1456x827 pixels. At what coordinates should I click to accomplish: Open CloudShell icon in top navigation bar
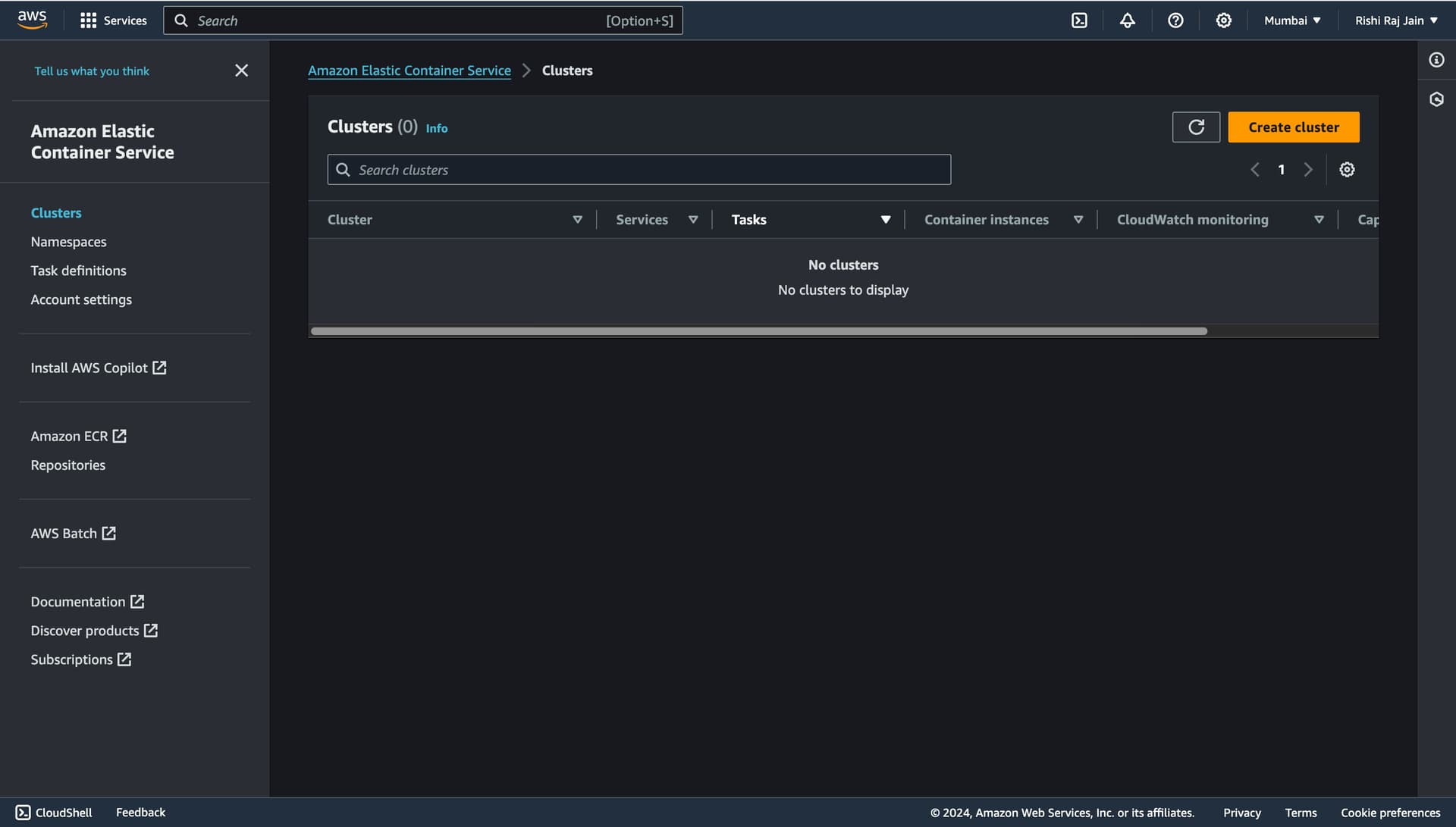(x=1079, y=20)
